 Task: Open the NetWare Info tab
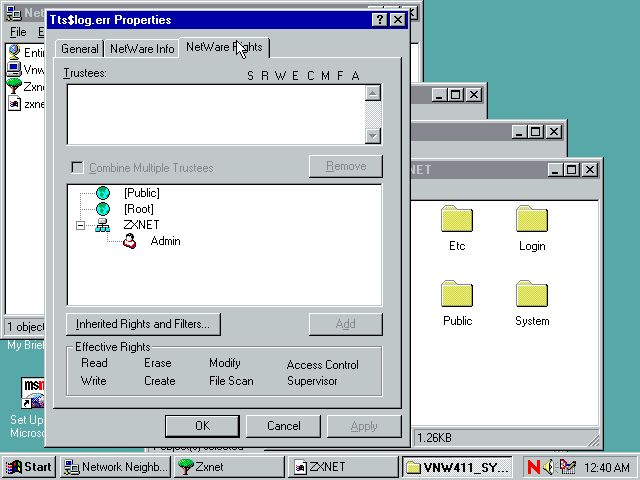point(142,49)
